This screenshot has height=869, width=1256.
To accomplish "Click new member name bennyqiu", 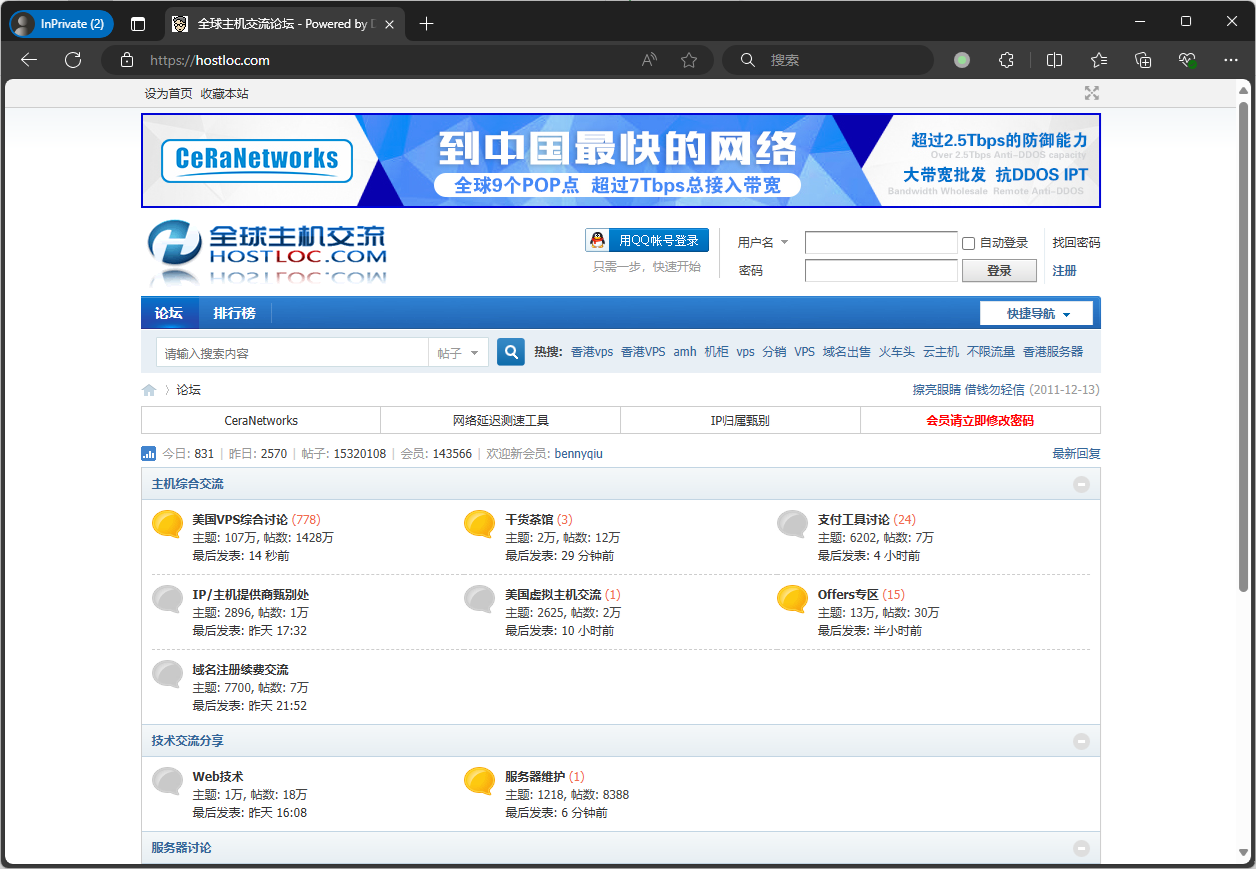I will 579,454.
